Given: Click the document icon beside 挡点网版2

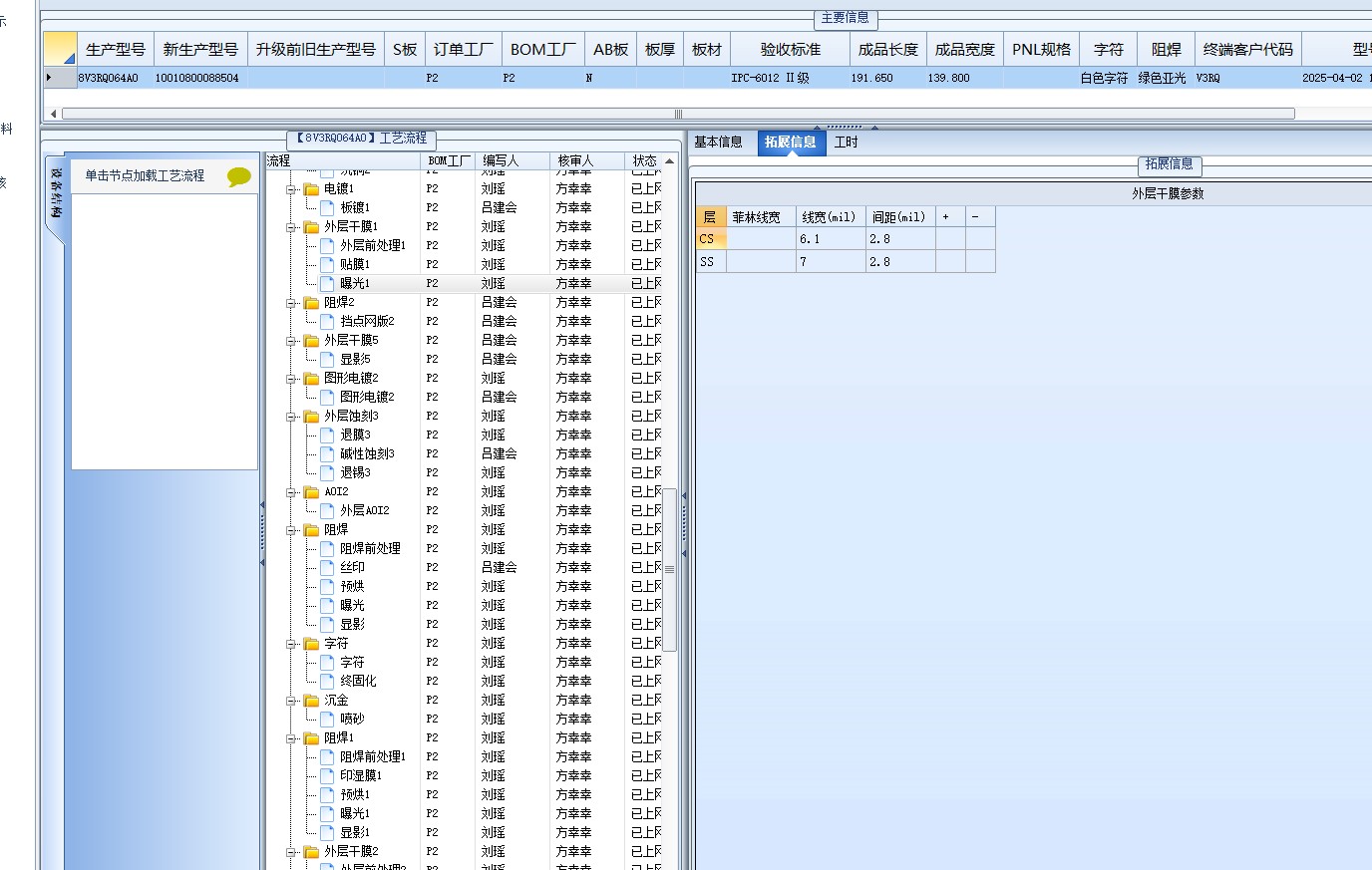Looking at the screenshot, I should coord(327,321).
